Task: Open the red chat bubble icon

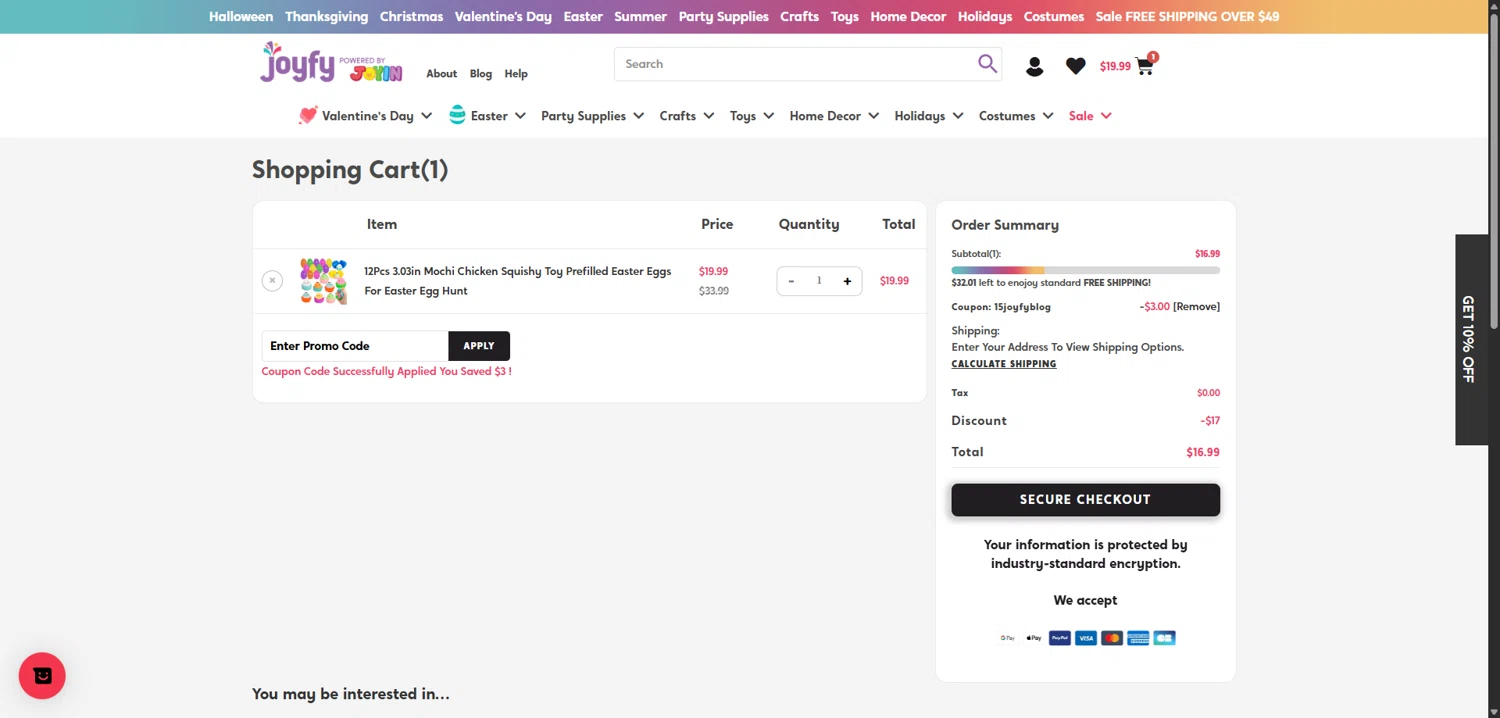Action: [42, 676]
